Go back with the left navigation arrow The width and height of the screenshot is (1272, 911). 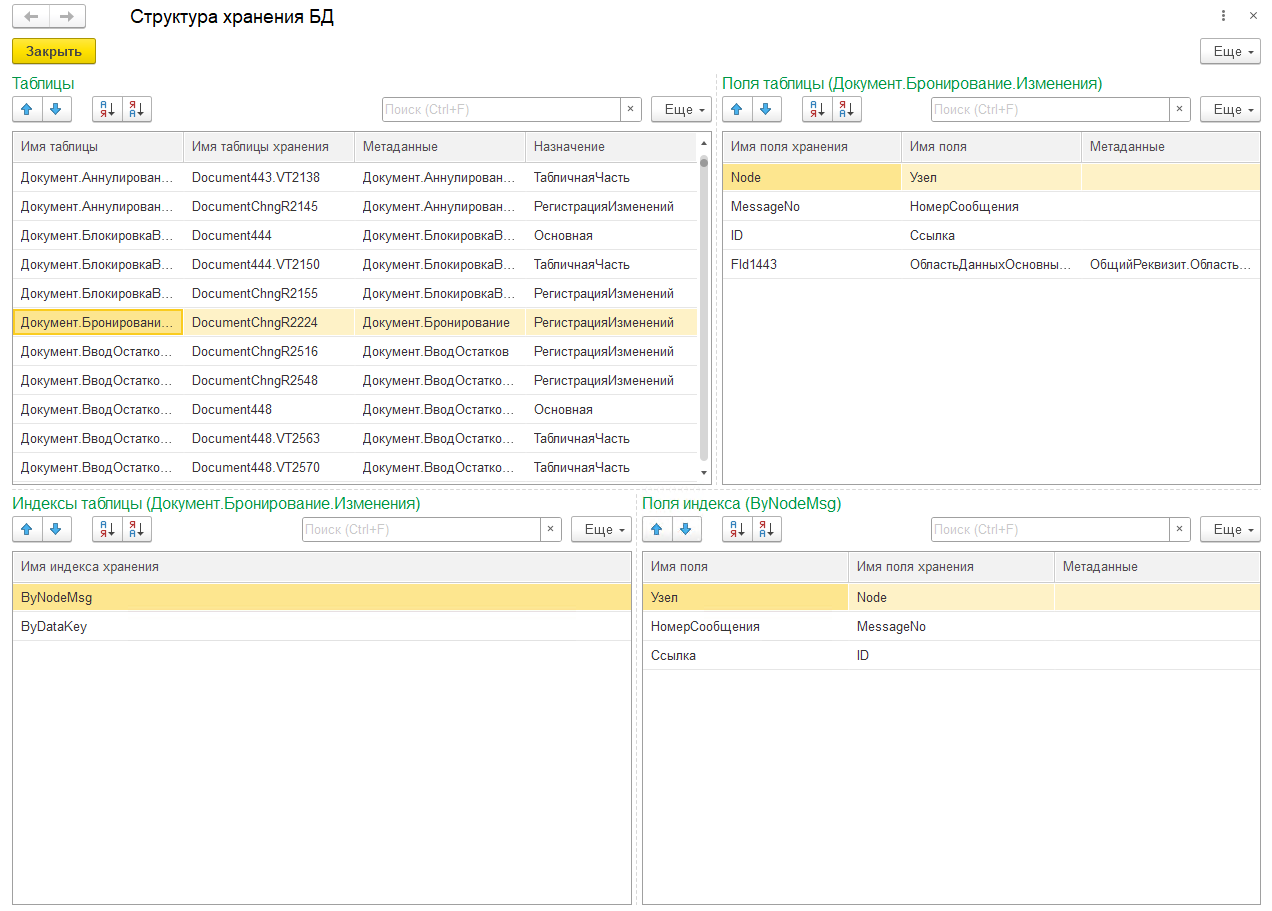tap(32, 16)
